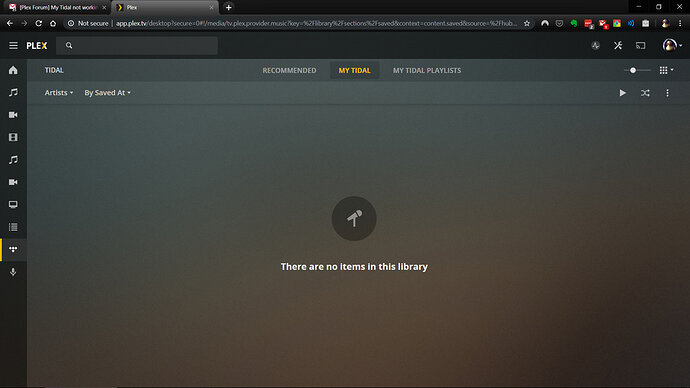Switch to the Recommended tab
The image size is (690, 388).
coord(289,70)
